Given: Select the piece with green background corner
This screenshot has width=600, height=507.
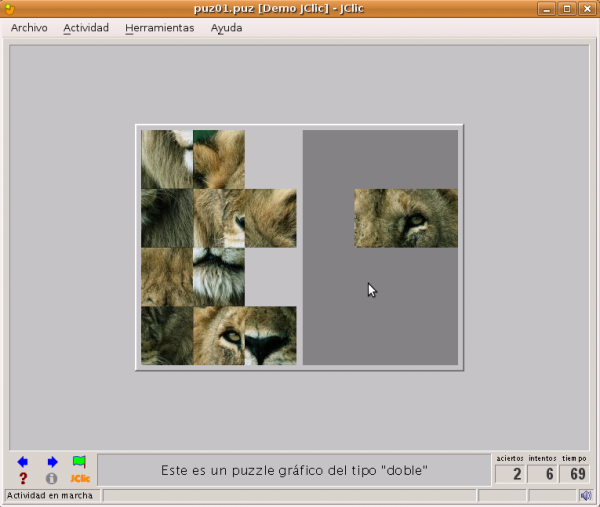Looking at the screenshot, I should [x=218, y=159].
